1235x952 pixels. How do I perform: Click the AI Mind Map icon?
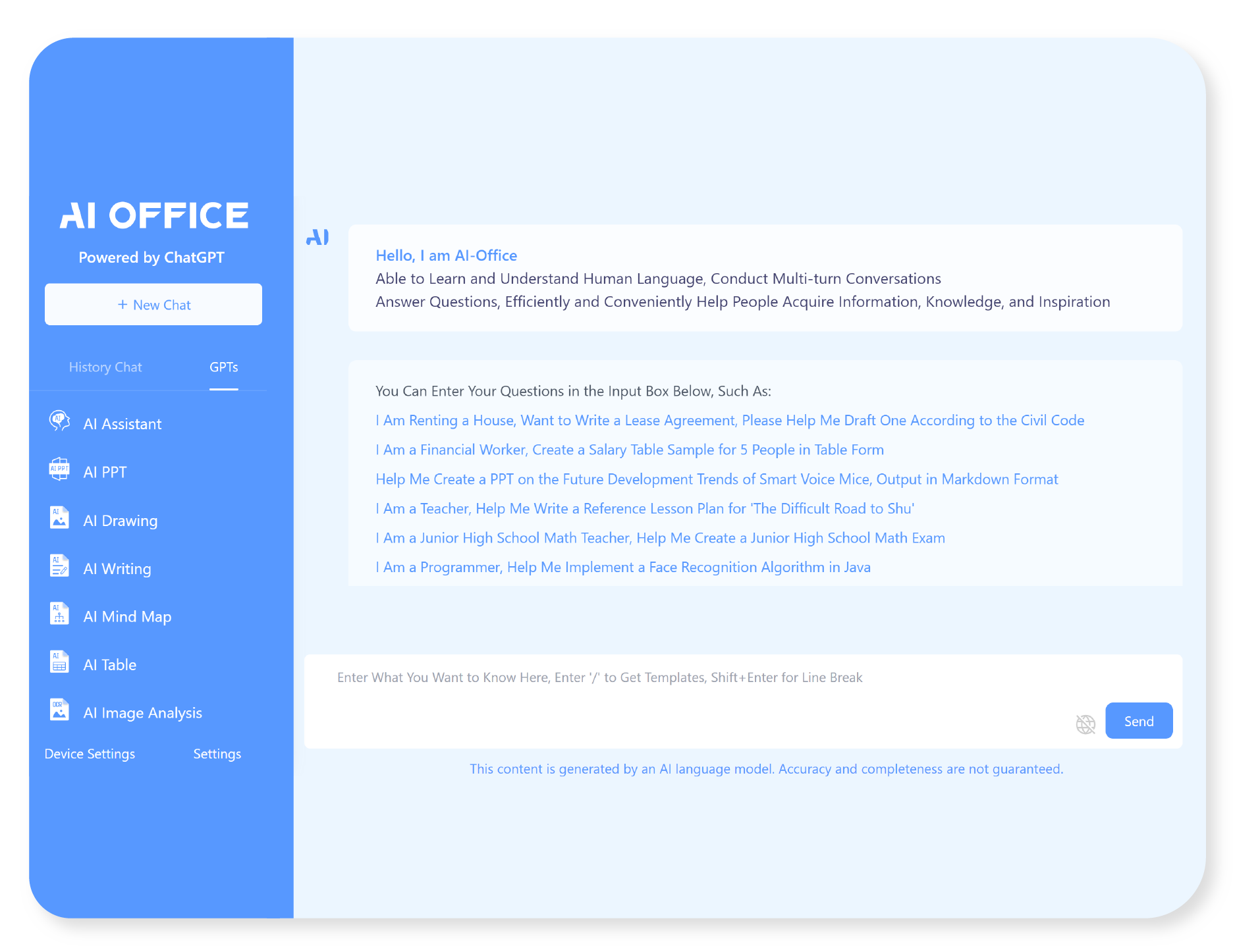(x=59, y=614)
